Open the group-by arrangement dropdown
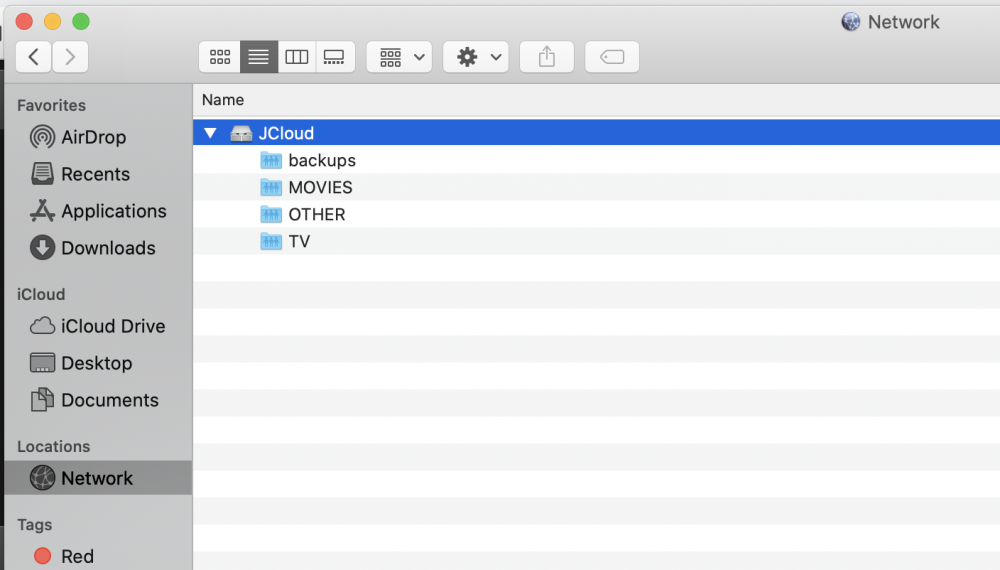The height and width of the screenshot is (570, 1000). (399, 57)
